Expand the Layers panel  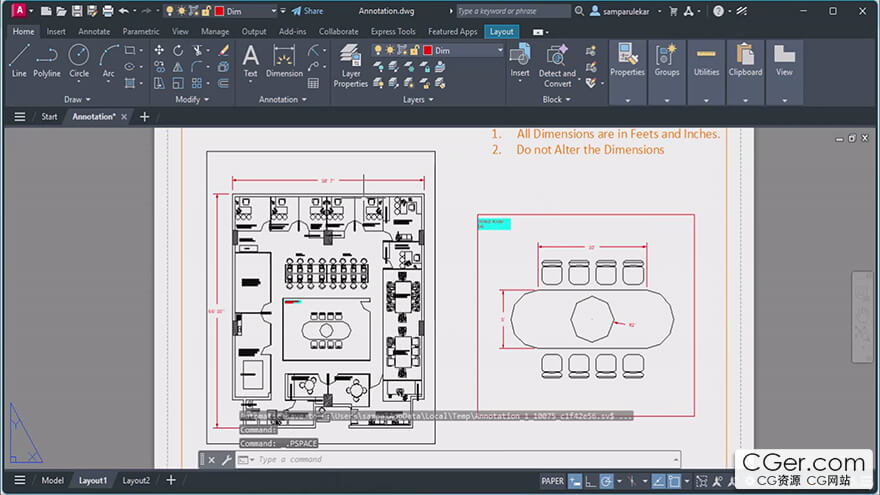418,99
